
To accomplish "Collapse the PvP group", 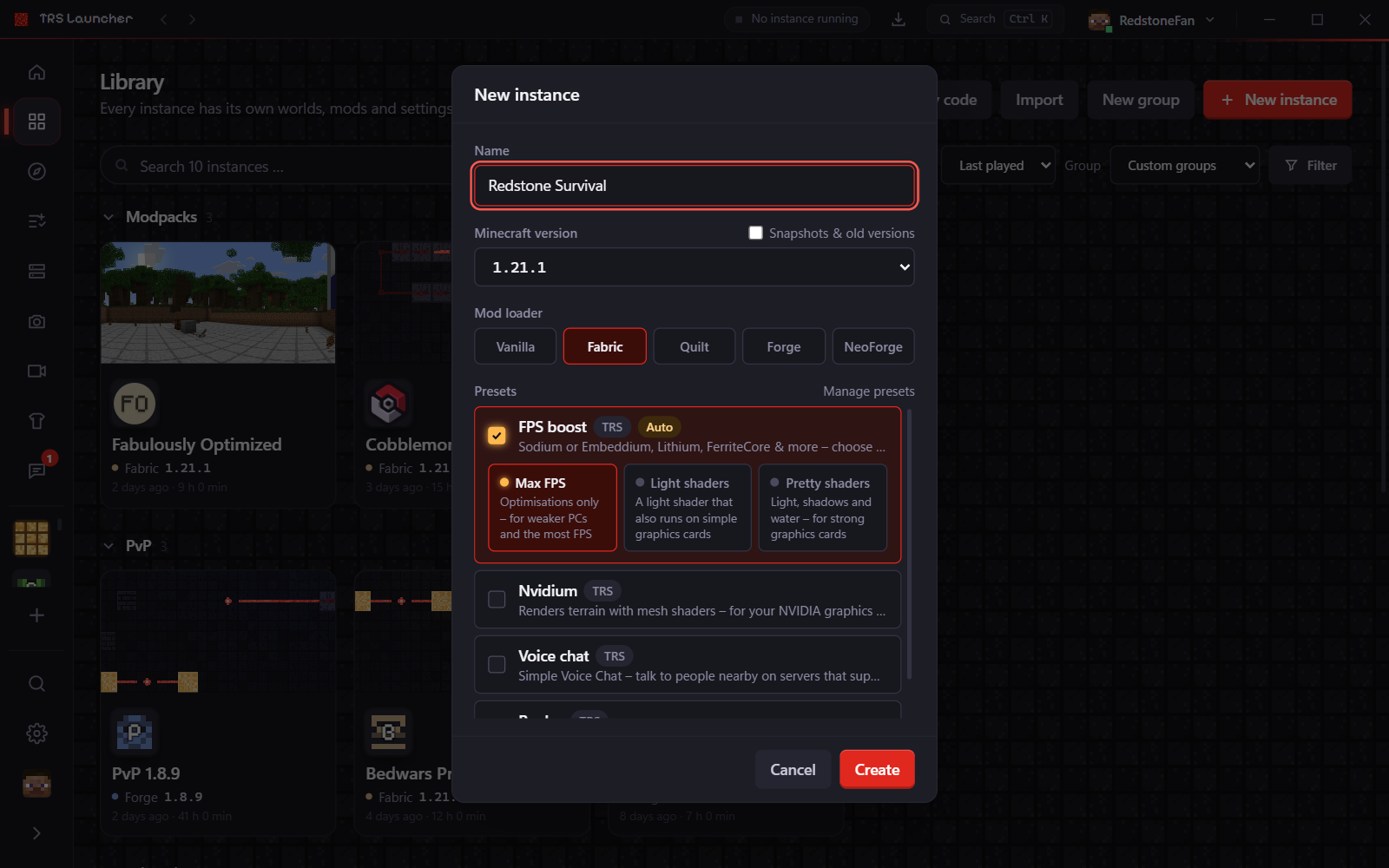I will [x=109, y=546].
